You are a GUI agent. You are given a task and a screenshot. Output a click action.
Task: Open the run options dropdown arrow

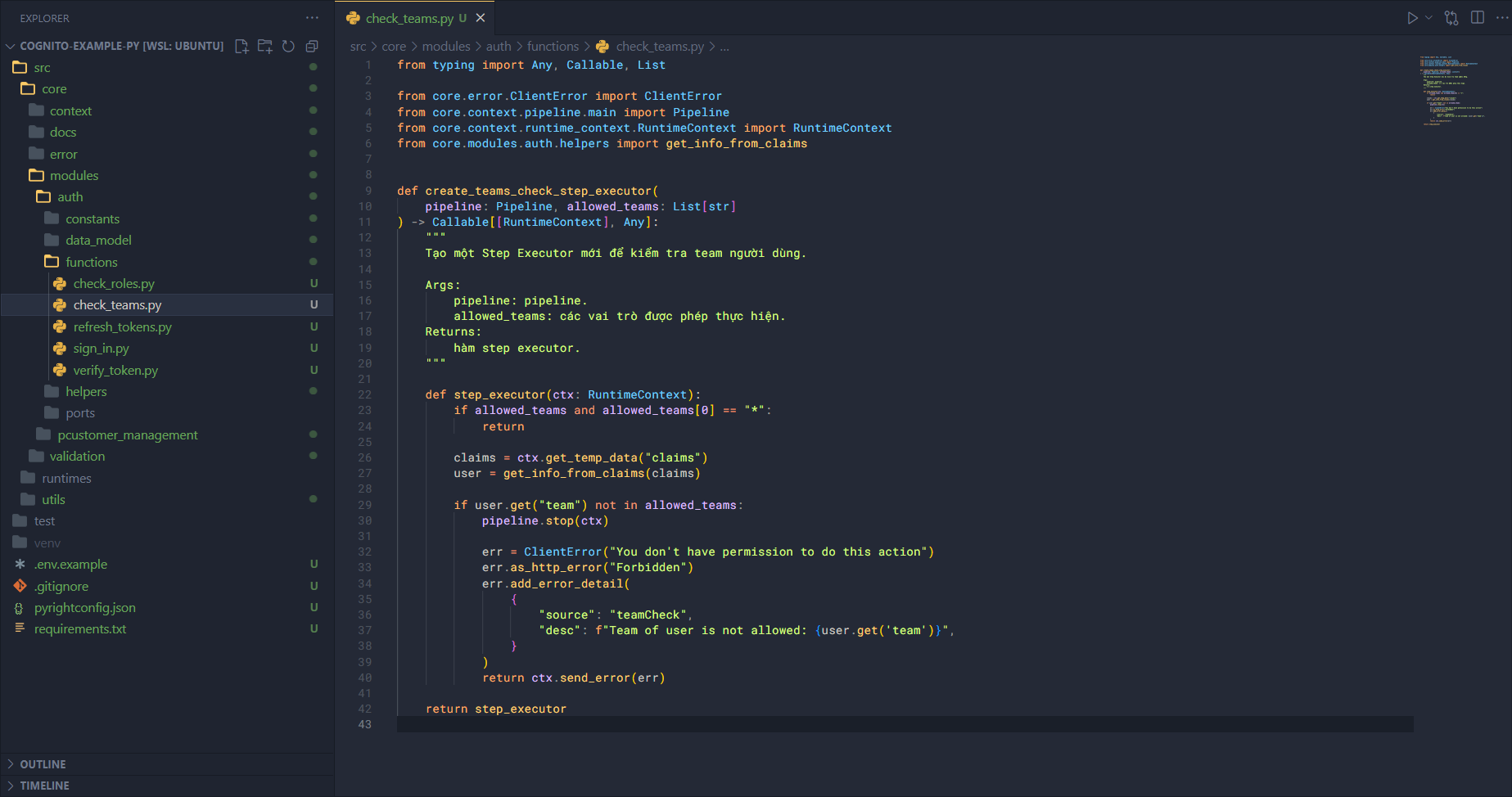pos(1429,18)
